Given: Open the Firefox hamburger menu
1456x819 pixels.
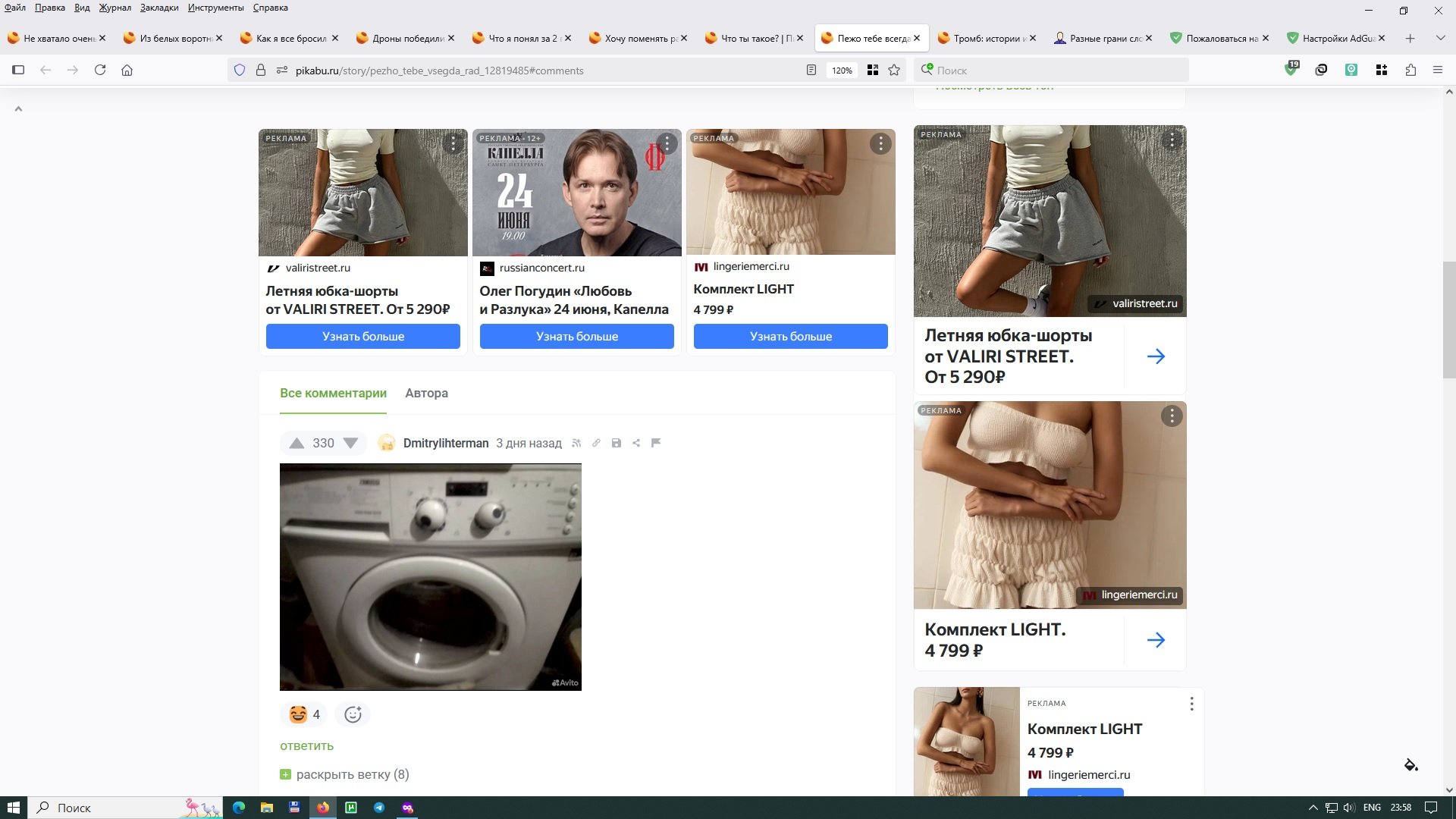Looking at the screenshot, I should 1437,70.
